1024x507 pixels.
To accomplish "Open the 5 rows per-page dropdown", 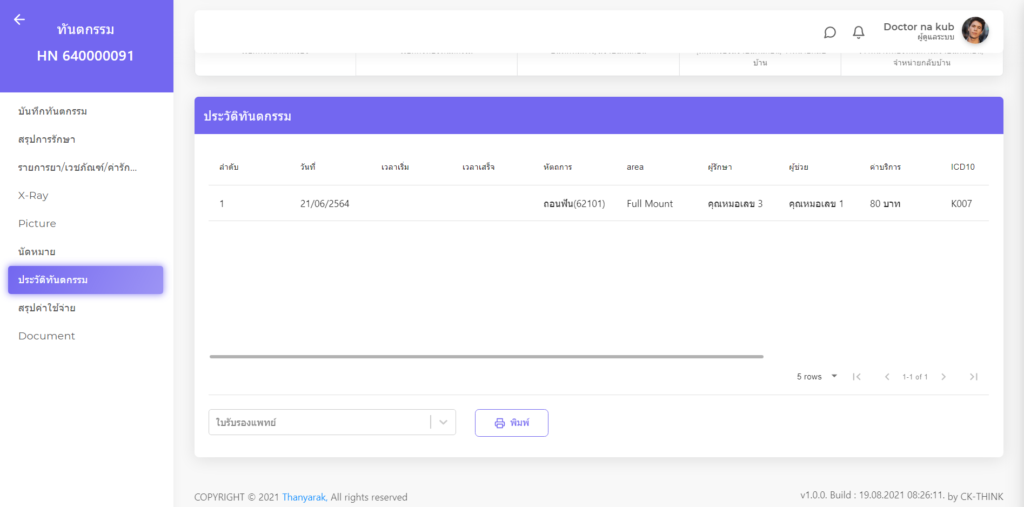I will coord(817,377).
